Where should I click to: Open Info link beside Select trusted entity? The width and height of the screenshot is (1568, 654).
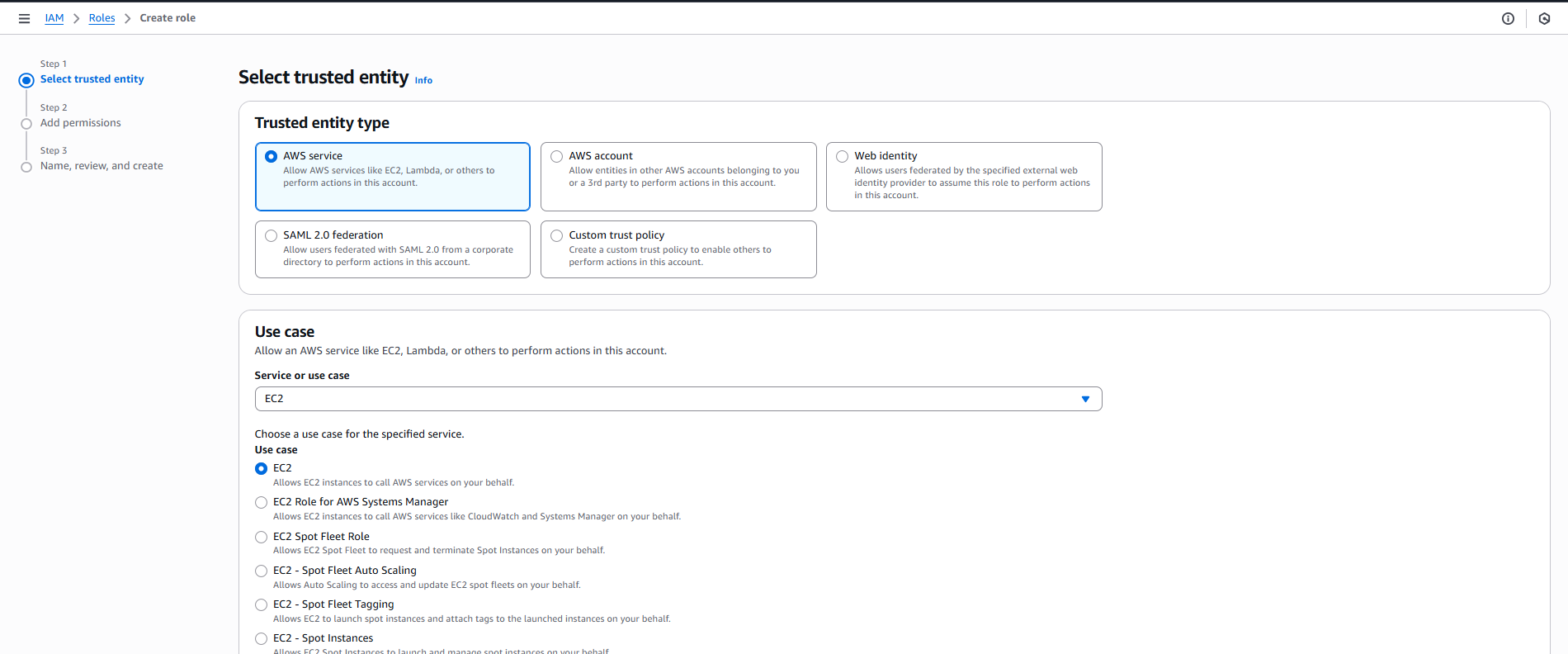(x=423, y=81)
